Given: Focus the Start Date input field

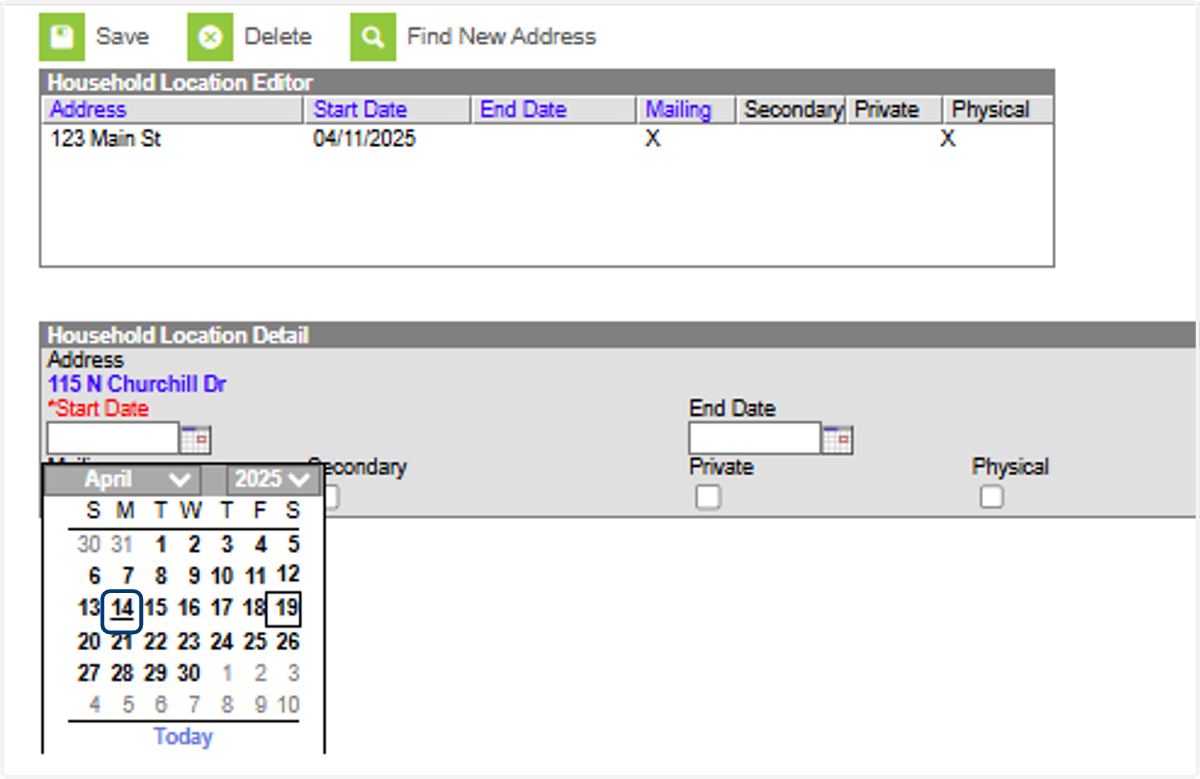Looking at the screenshot, I should click(112, 438).
